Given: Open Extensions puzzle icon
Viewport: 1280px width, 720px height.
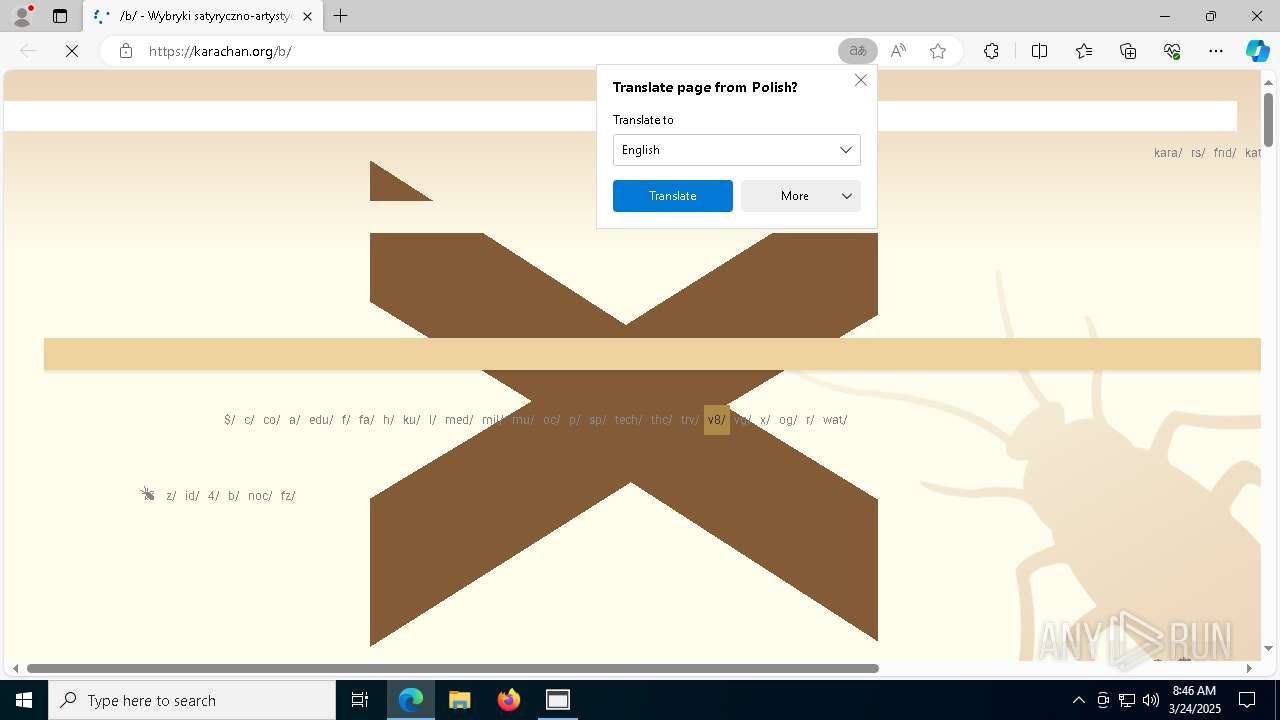Looking at the screenshot, I should (x=991, y=51).
